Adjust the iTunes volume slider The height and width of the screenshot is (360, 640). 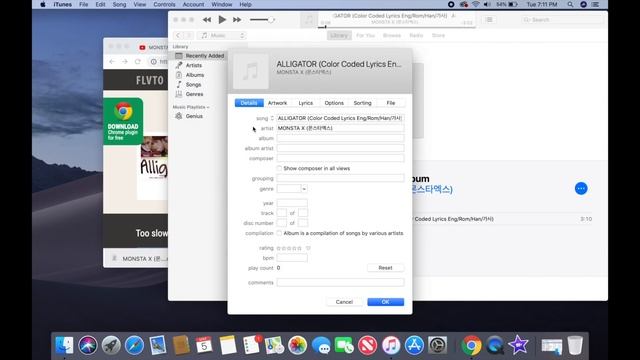pos(262,20)
